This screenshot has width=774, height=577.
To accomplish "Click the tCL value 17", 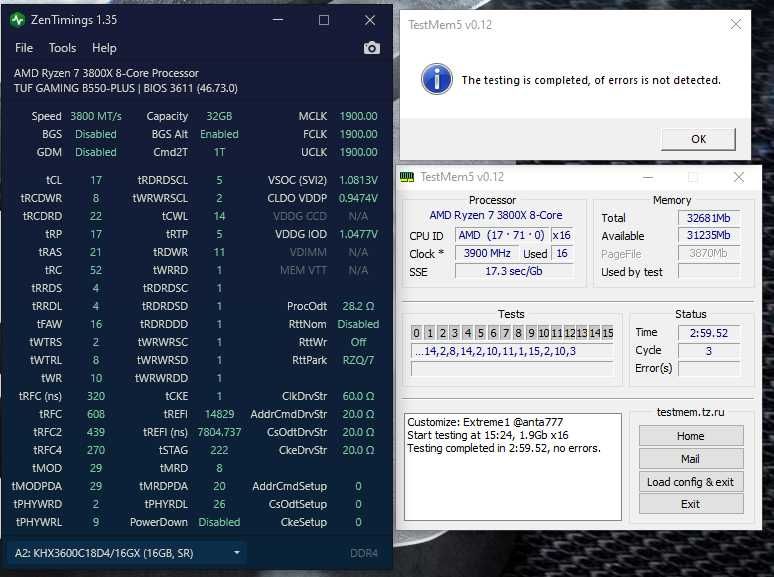I will click(96, 180).
